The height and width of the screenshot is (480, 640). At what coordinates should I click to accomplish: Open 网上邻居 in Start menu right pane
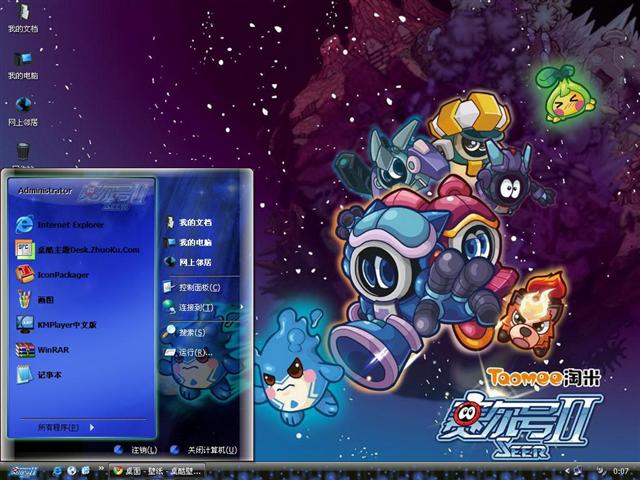pos(188,262)
